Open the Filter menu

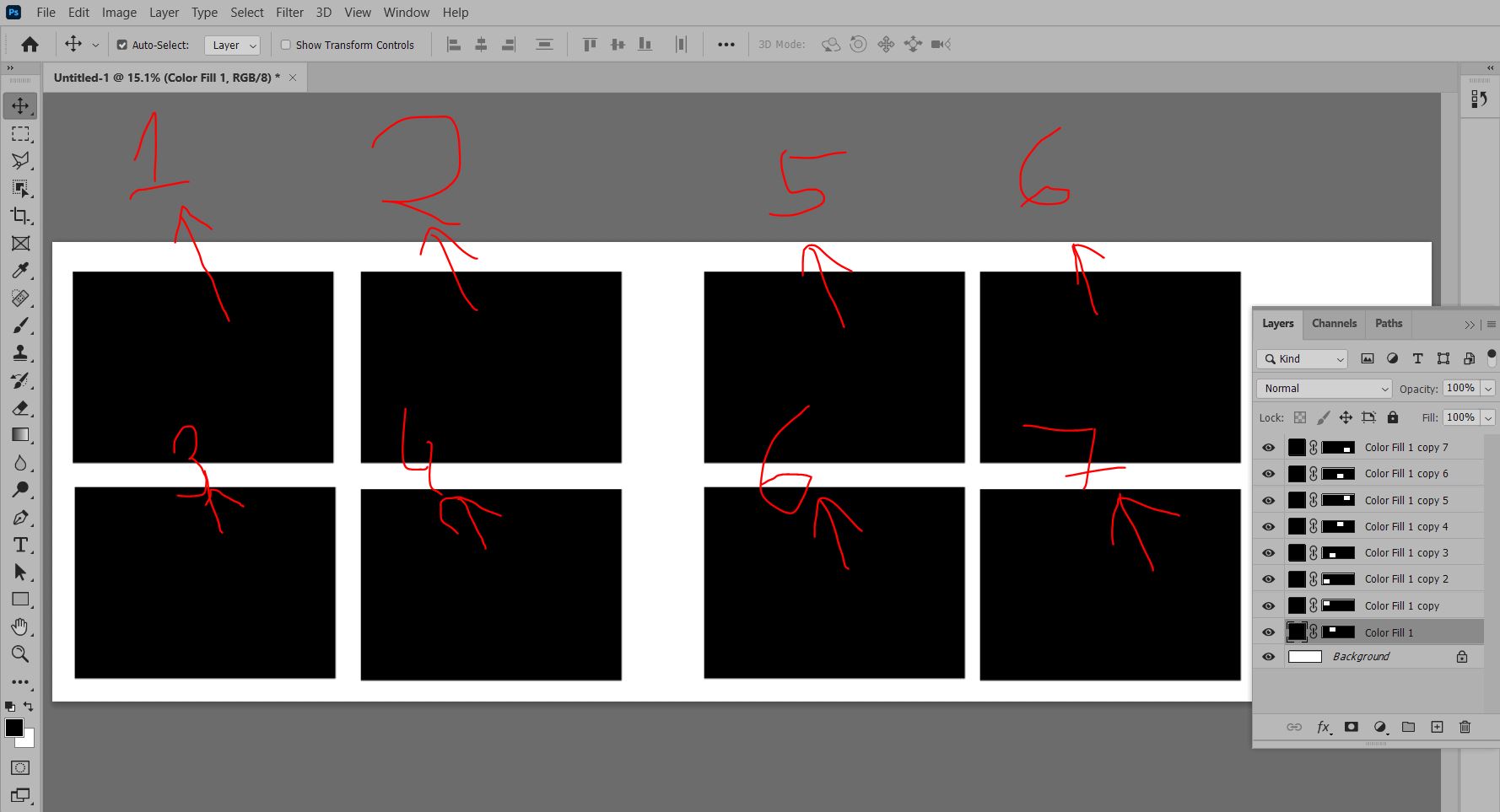point(289,12)
